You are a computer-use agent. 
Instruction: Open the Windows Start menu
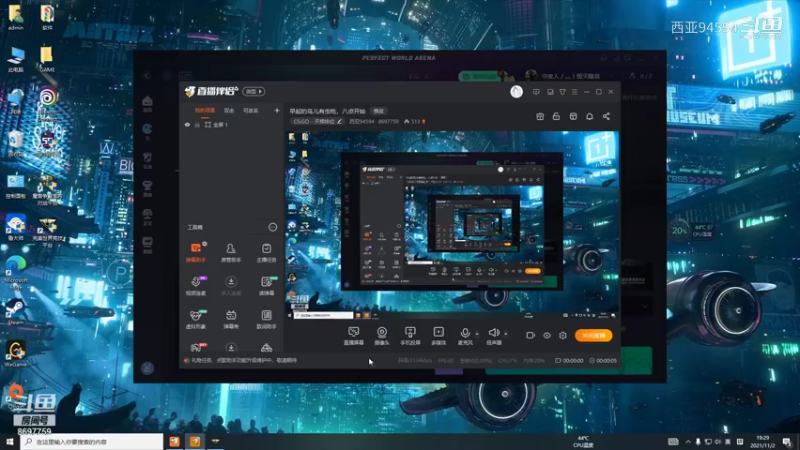(10, 441)
